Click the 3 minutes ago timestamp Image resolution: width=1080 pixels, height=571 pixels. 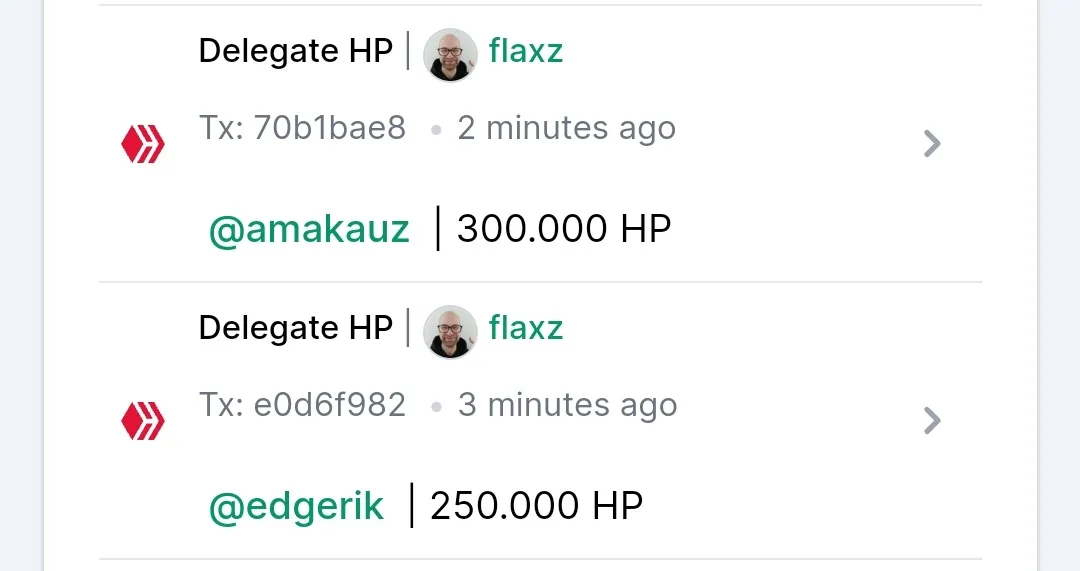click(x=568, y=405)
